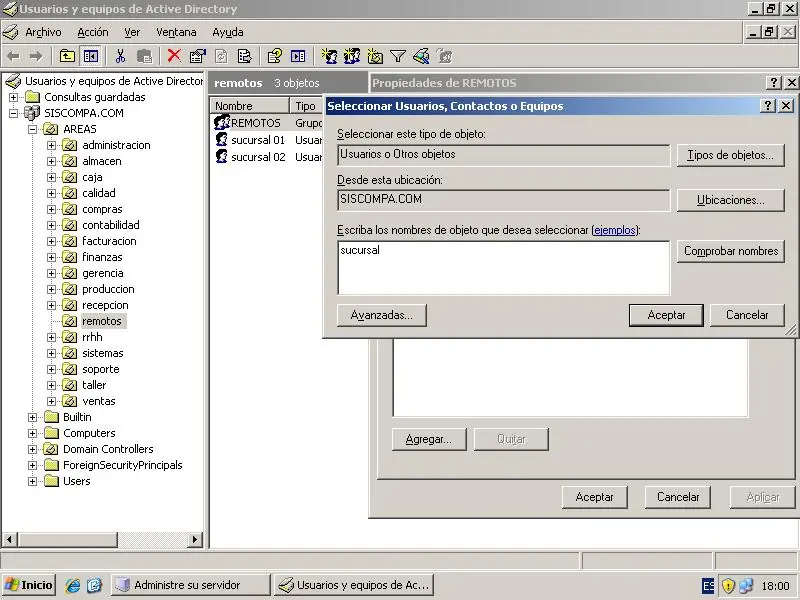Open the Avanzadas options
Screen dimensions: 800x600
coord(381,315)
